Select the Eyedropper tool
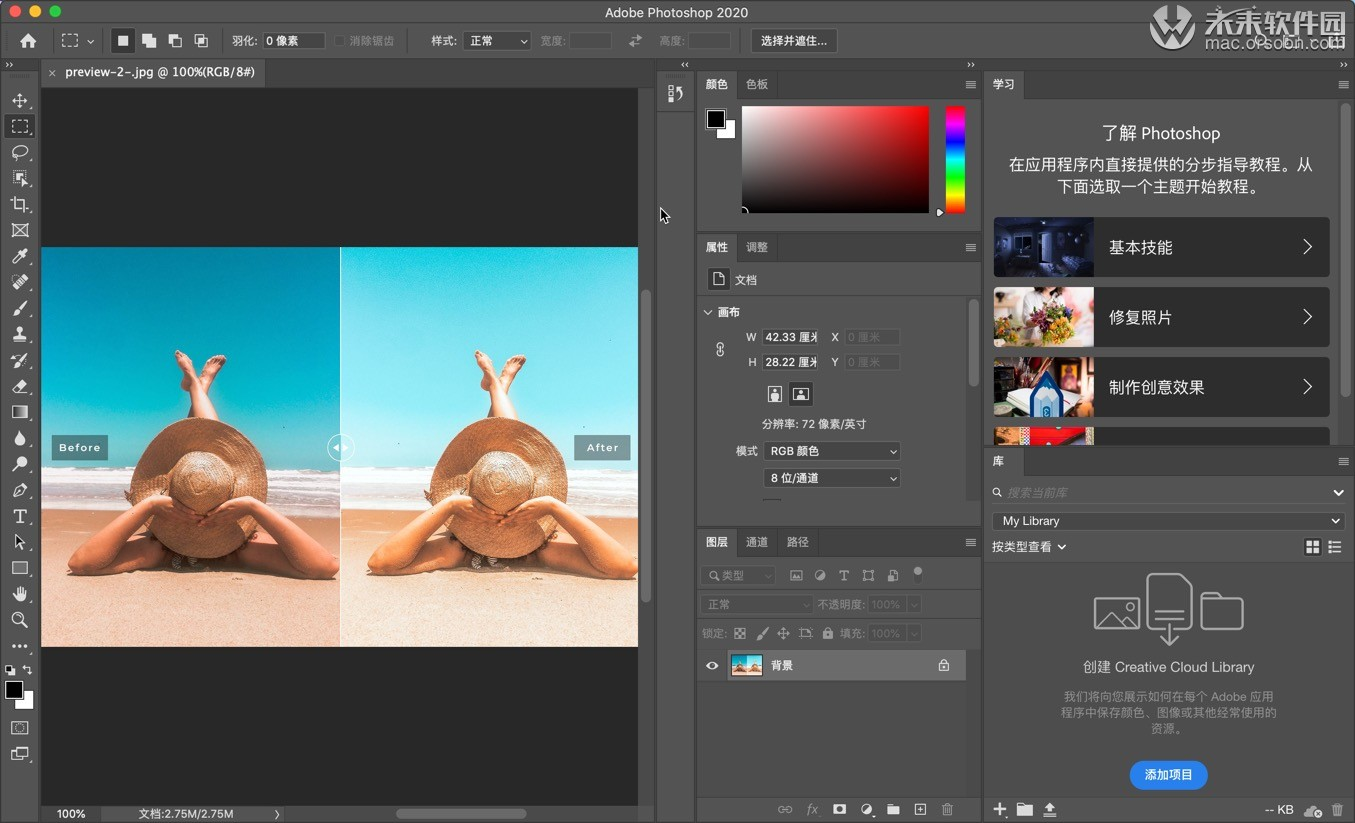This screenshot has width=1355, height=823. pos(20,256)
